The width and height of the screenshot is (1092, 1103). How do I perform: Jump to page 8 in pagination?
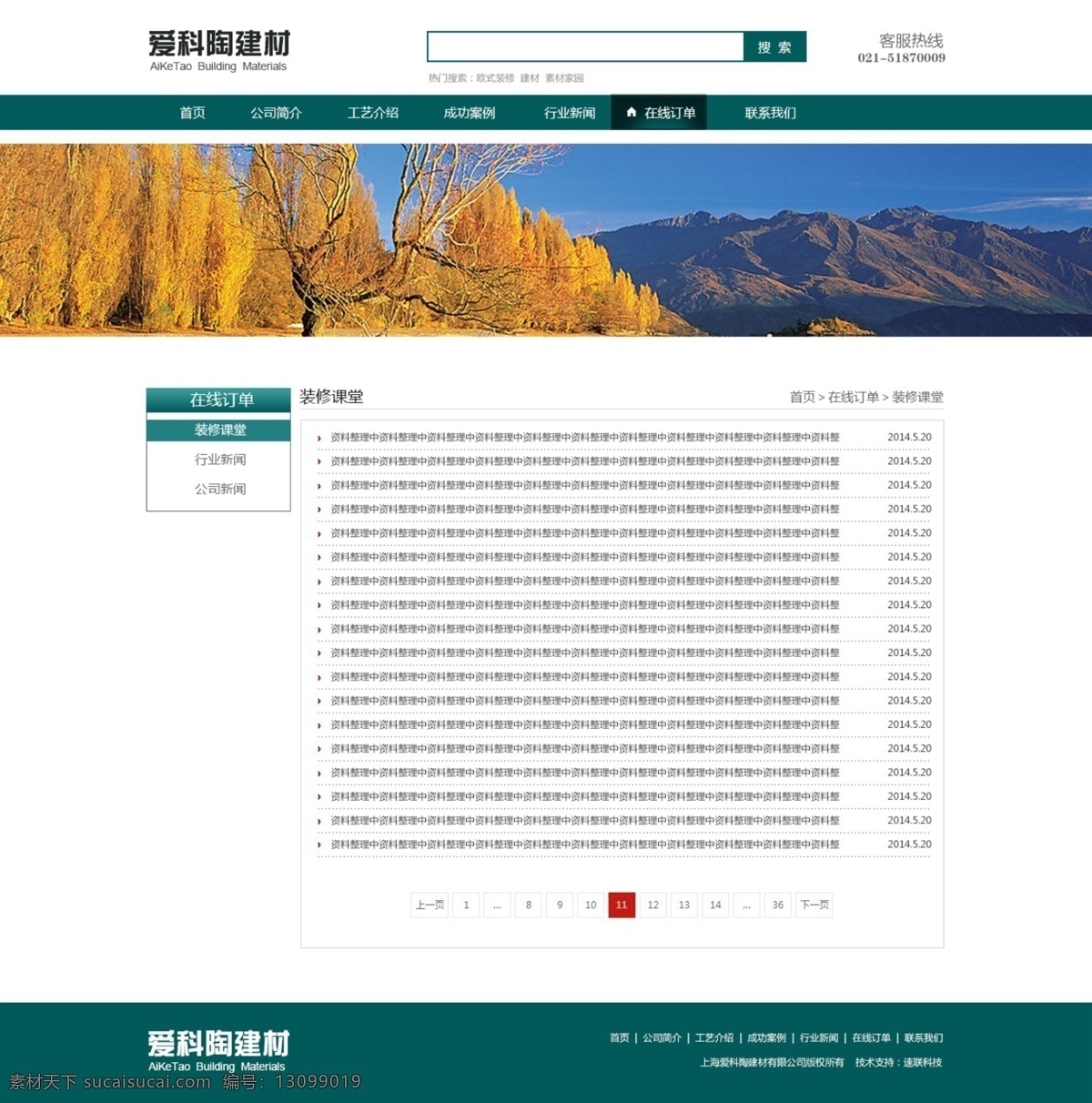click(x=529, y=905)
